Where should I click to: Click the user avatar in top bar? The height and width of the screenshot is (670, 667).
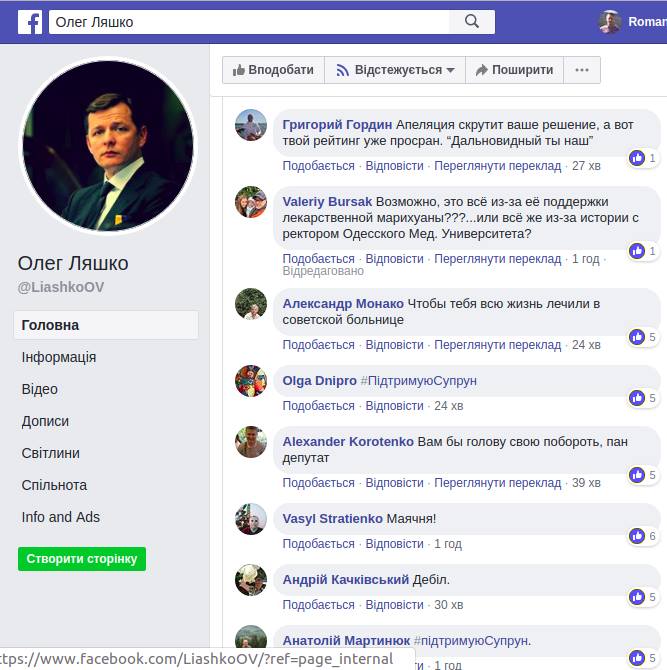[610, 21]
